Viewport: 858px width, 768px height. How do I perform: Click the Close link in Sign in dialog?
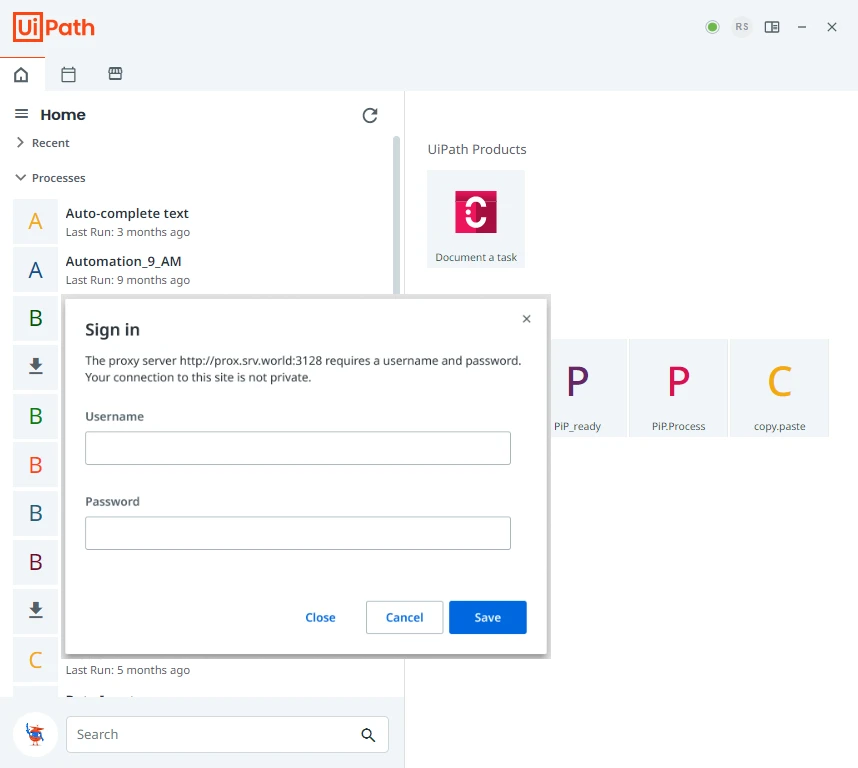(320, 618)
